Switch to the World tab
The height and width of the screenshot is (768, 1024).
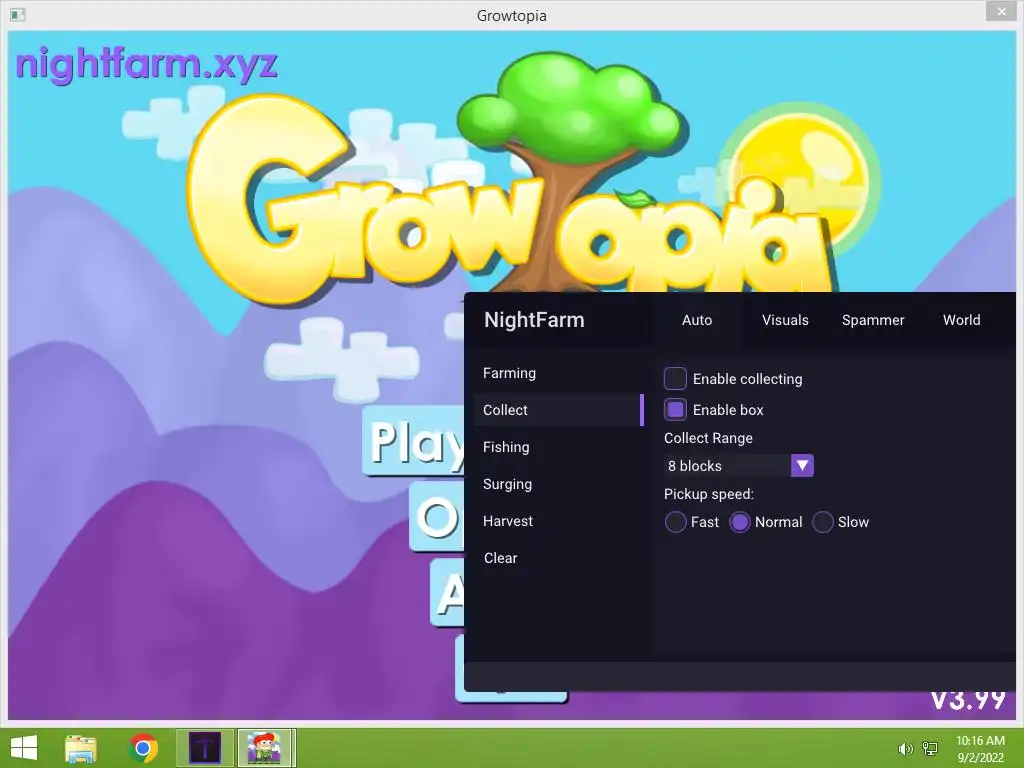961,320
